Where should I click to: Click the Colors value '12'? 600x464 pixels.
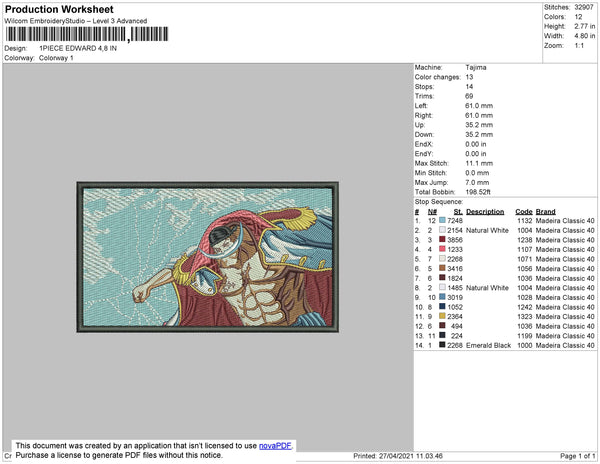[x=578, y=17]
